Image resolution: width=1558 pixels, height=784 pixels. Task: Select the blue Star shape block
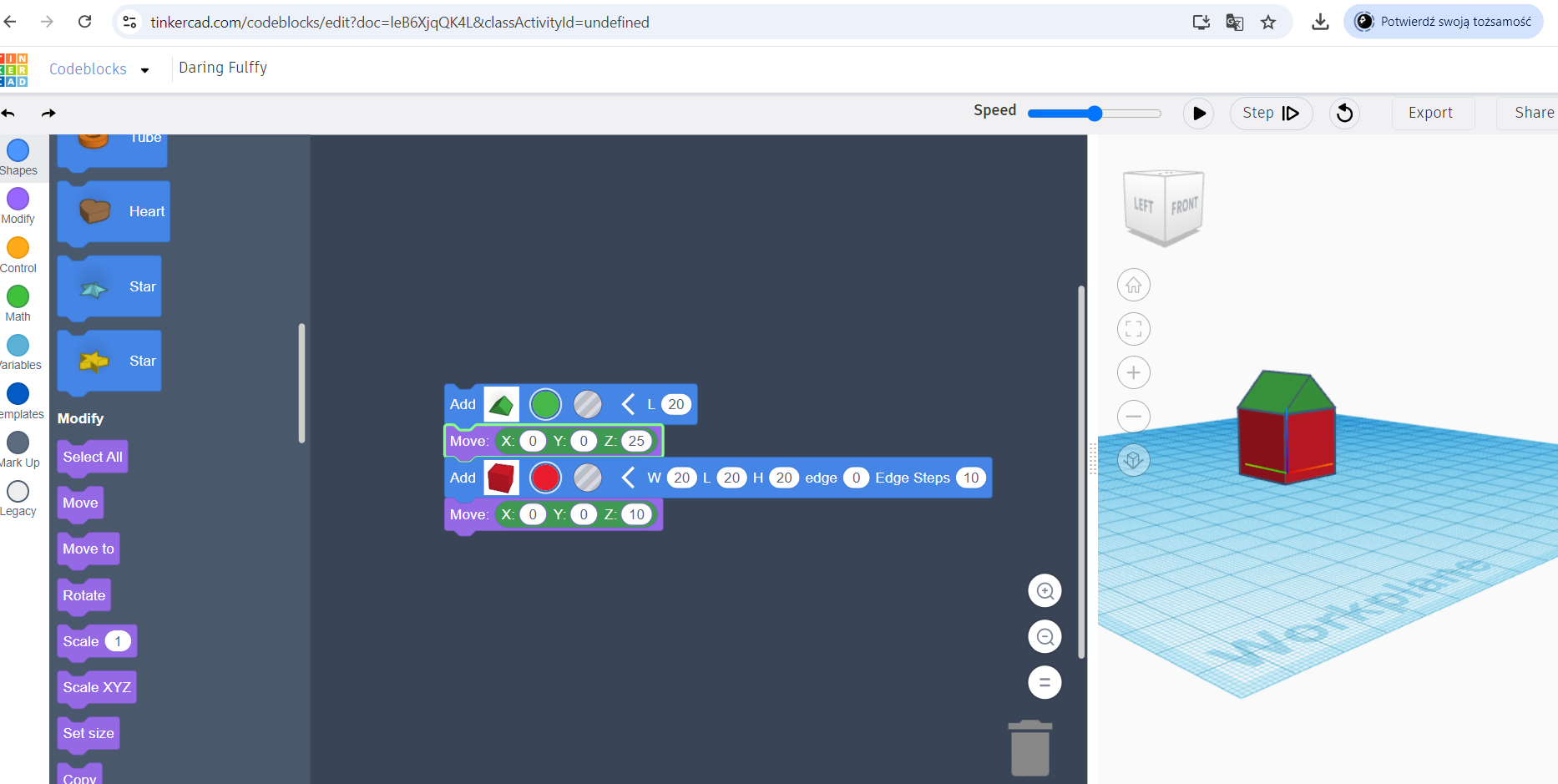pyautogui.click(x=109, y=287)
